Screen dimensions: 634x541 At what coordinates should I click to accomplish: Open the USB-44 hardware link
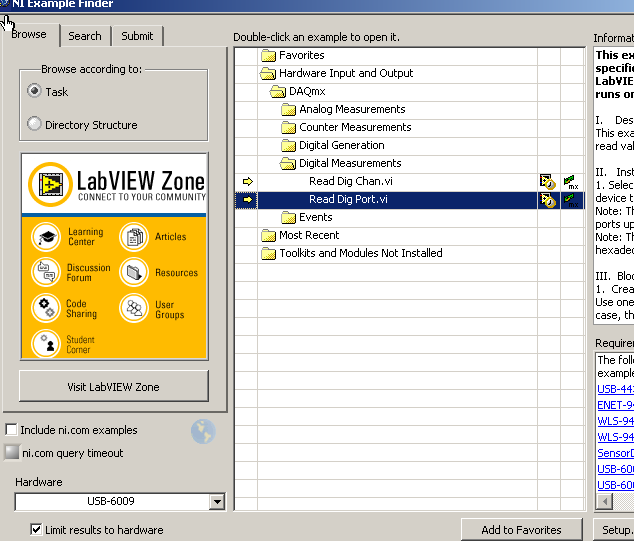pos(615,389)
